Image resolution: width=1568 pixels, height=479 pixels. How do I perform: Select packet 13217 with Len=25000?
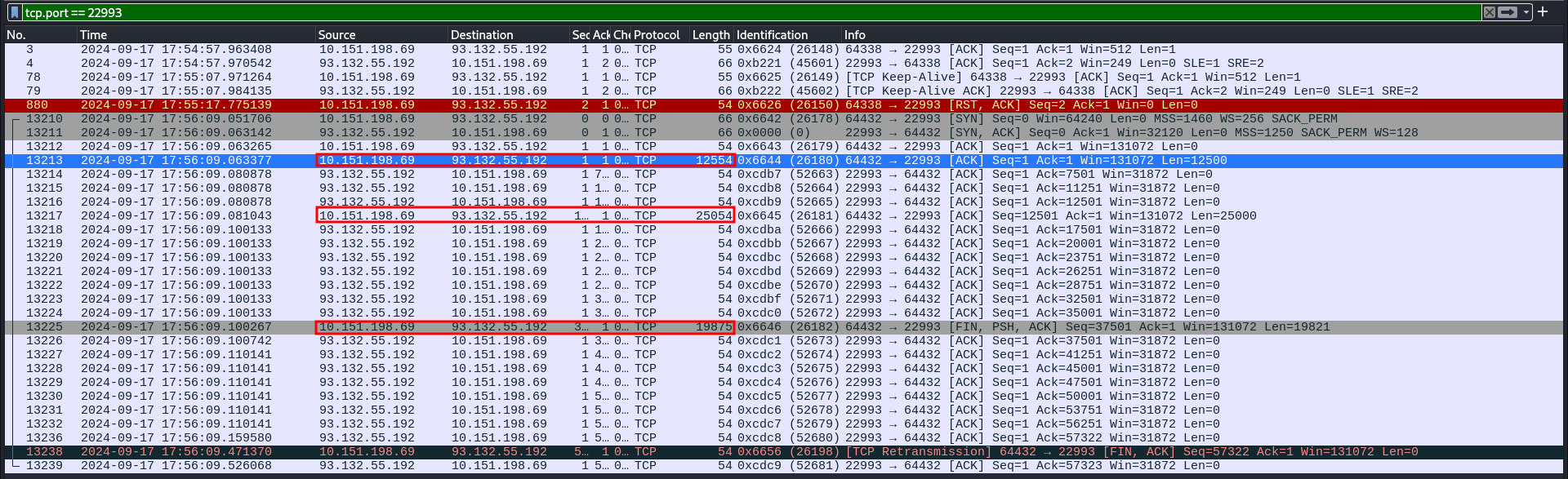pyautogui.click(x=980, y=216)
